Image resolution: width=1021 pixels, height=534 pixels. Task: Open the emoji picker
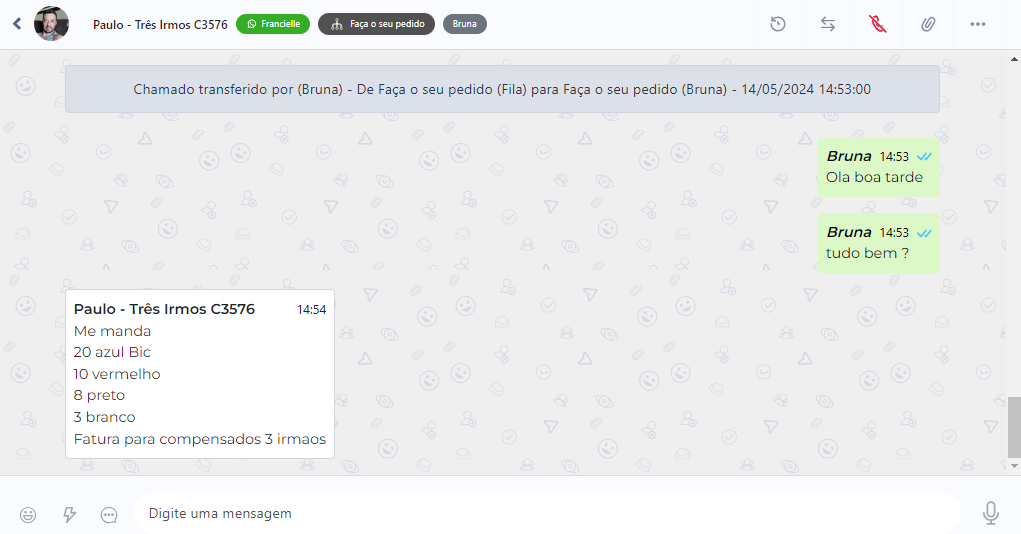[28, 514]
